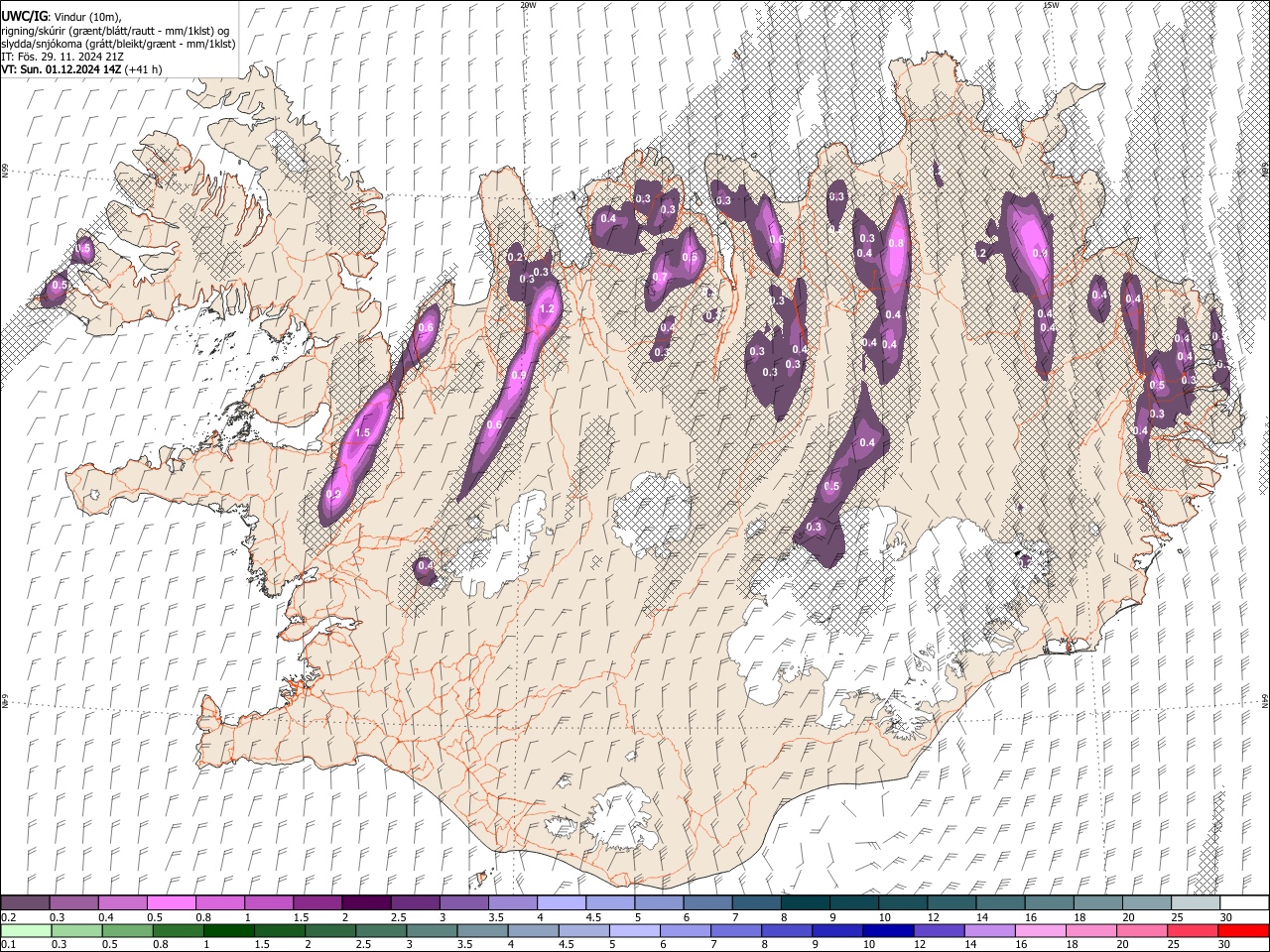Click the 3–3.5 gray-green swatch, lower scale

pos(432,931)
